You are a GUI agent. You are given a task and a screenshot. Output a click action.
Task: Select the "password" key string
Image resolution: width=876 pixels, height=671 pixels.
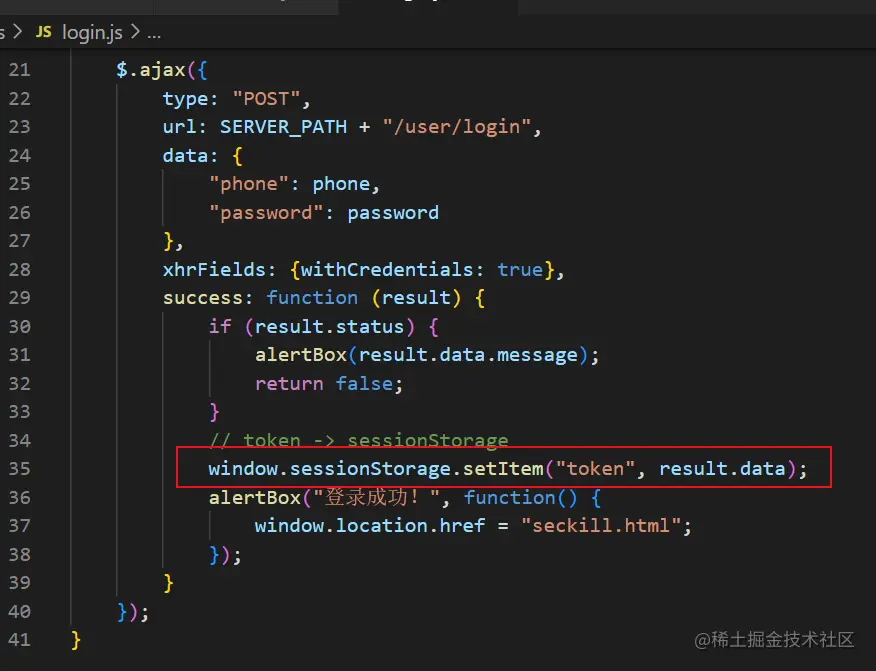click(266, 213)
